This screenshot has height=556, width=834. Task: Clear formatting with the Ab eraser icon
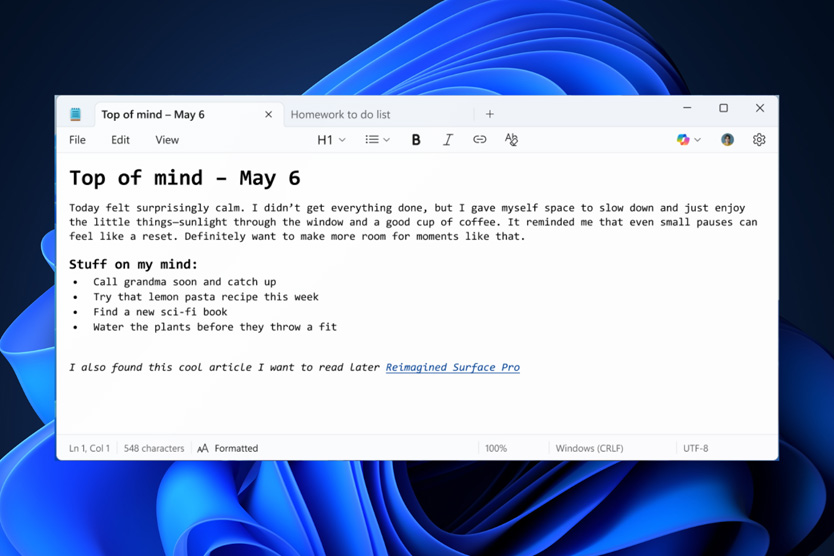coord(511,140)
